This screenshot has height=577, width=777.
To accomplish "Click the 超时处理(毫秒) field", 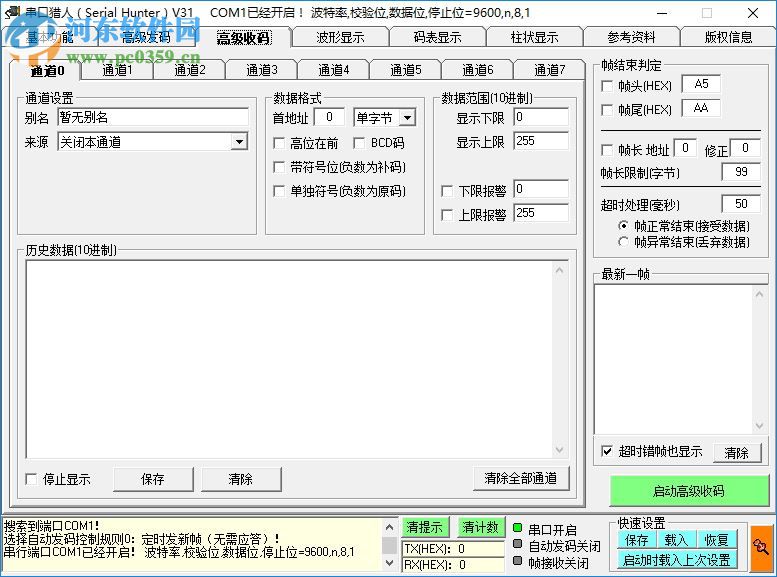I will (741, 204).
